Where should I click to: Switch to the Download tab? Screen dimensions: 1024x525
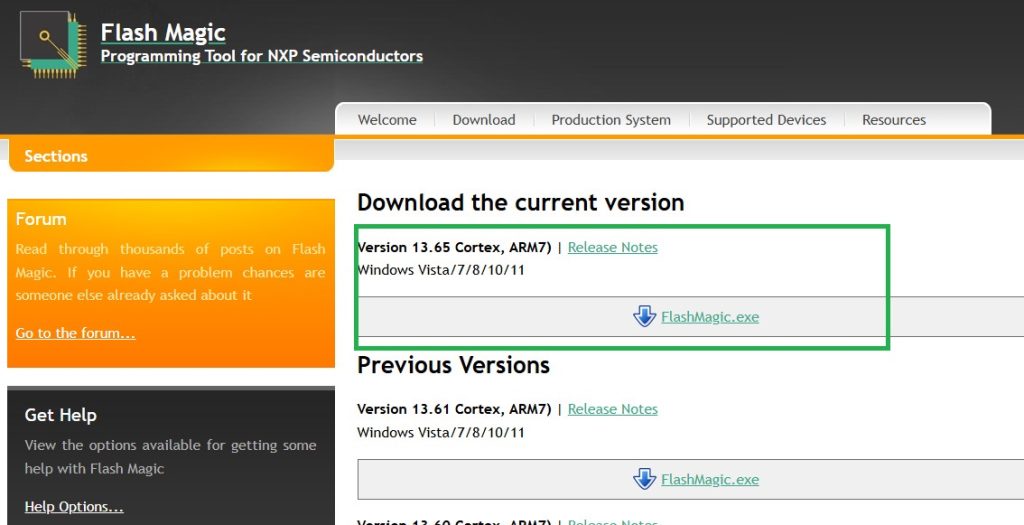(x=484, y=120)
